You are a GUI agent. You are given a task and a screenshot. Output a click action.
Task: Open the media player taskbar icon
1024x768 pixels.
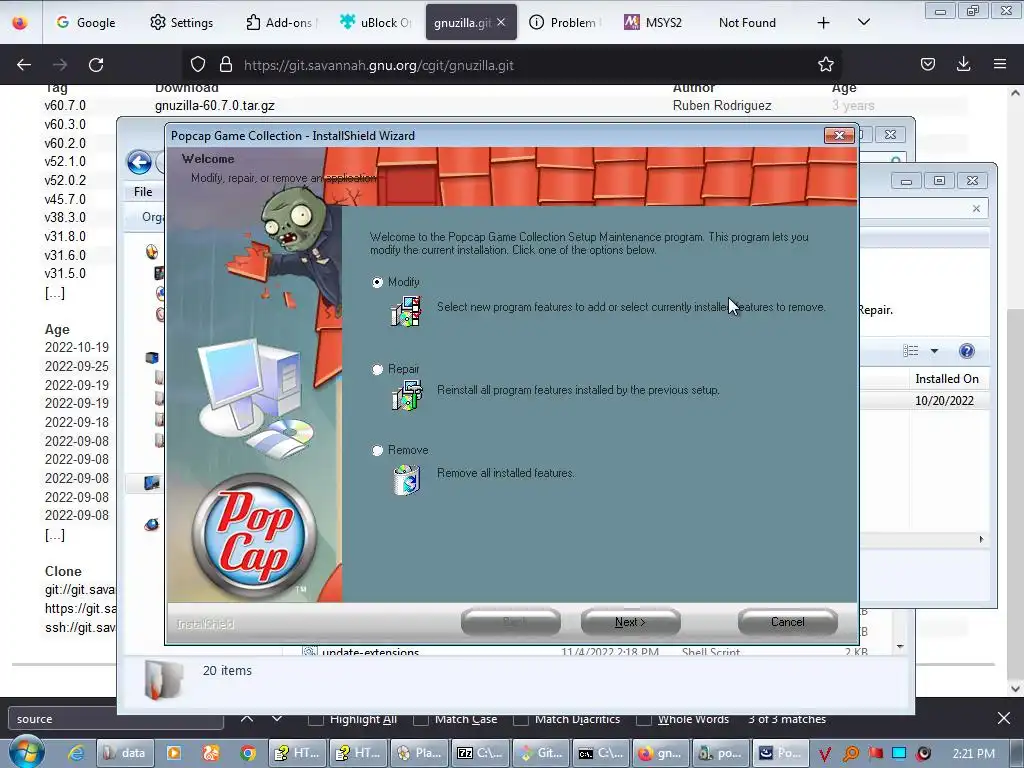(x=174, y=754)
